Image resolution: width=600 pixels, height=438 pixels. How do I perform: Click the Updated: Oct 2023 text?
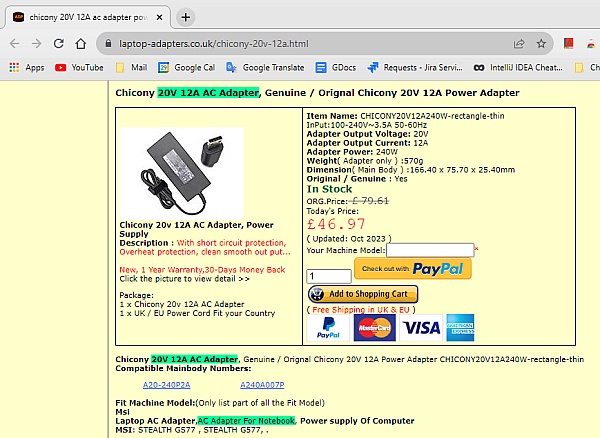coord(349,239)
